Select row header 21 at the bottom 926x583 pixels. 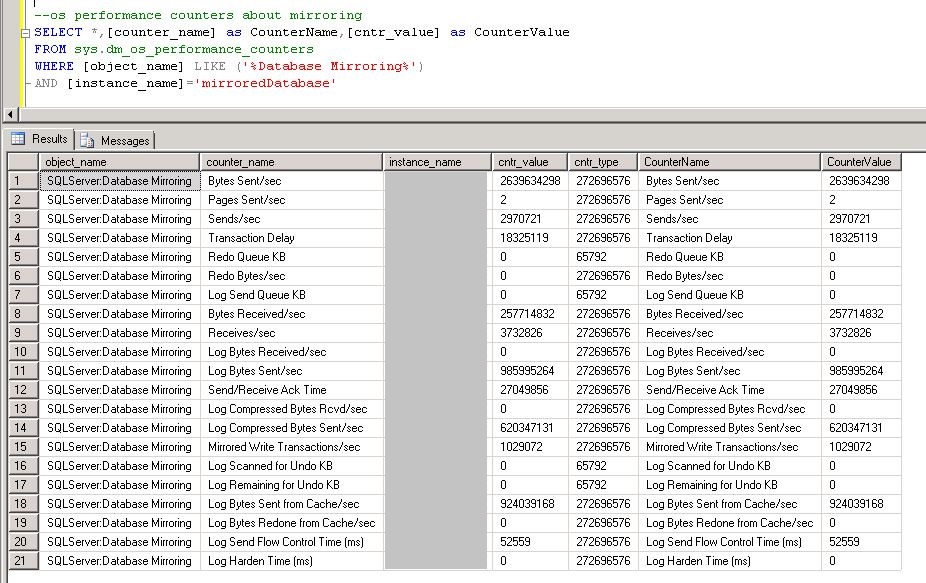pyautogui.click(x=18, y=561)
